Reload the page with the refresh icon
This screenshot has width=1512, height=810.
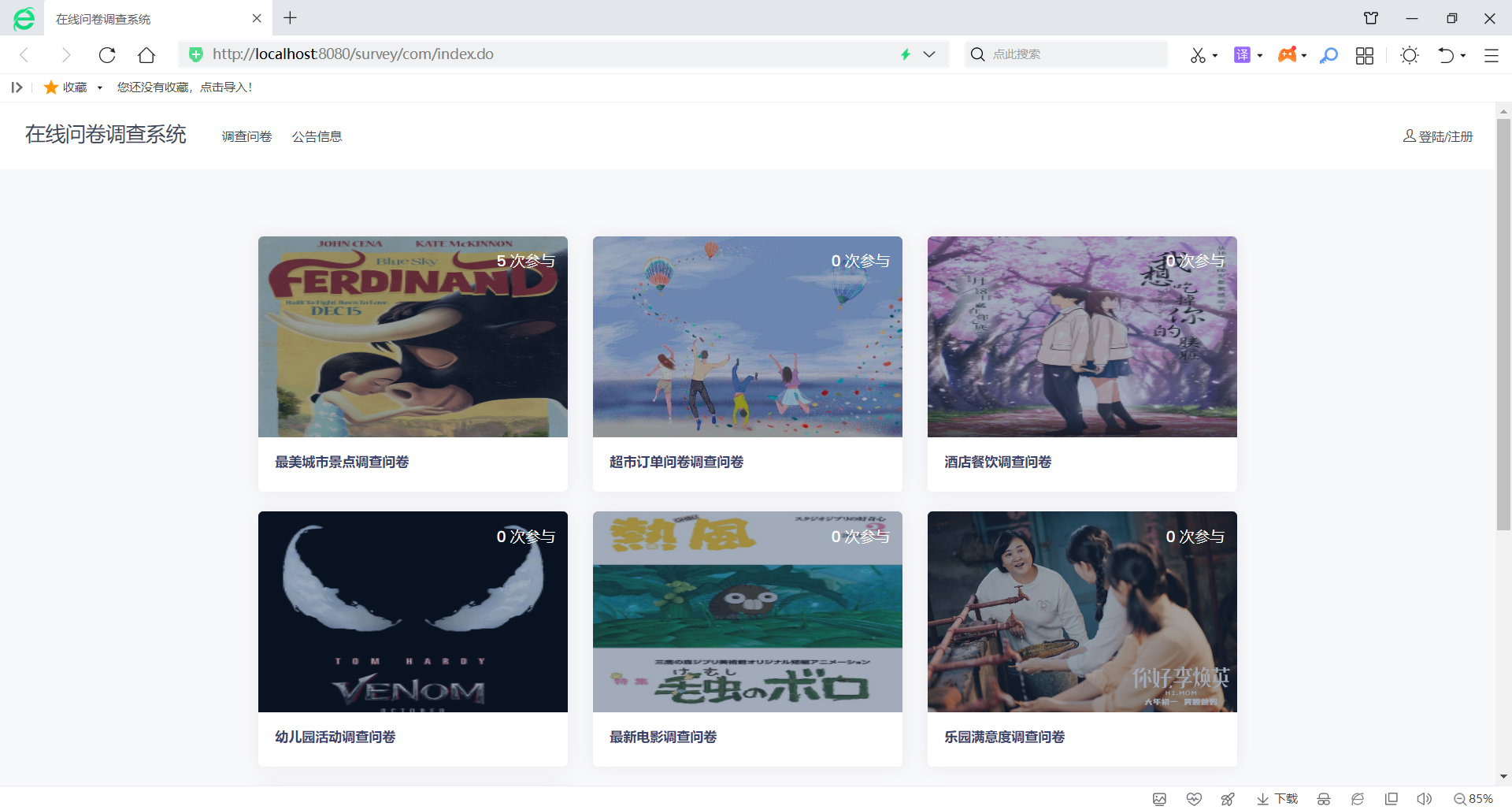(x=107, y=54)
